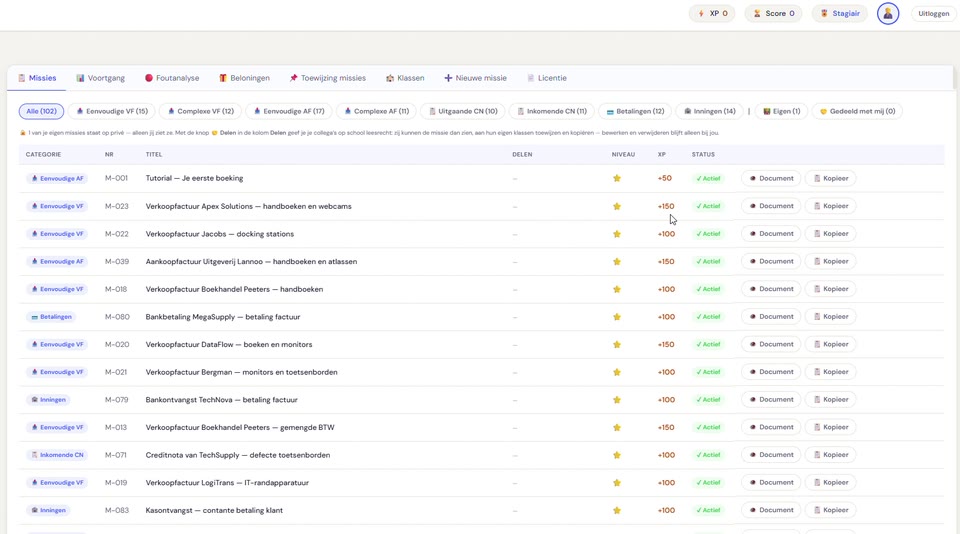Open Document for M-021 Bergman
Image resolution: width=960 pixels, height=534 pixels.
771,372
